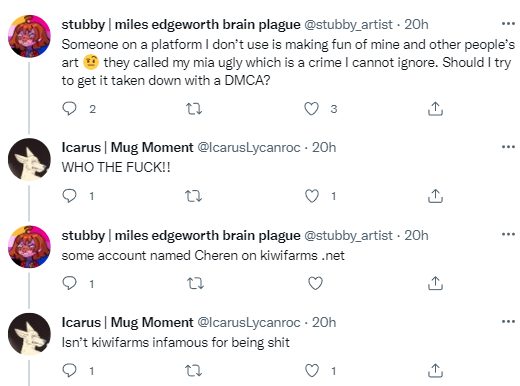Viewport: 520px width, 386px height.
Task: Reply to the 'WHO THE FUCK!!' tweet
Action: (69, 196)
